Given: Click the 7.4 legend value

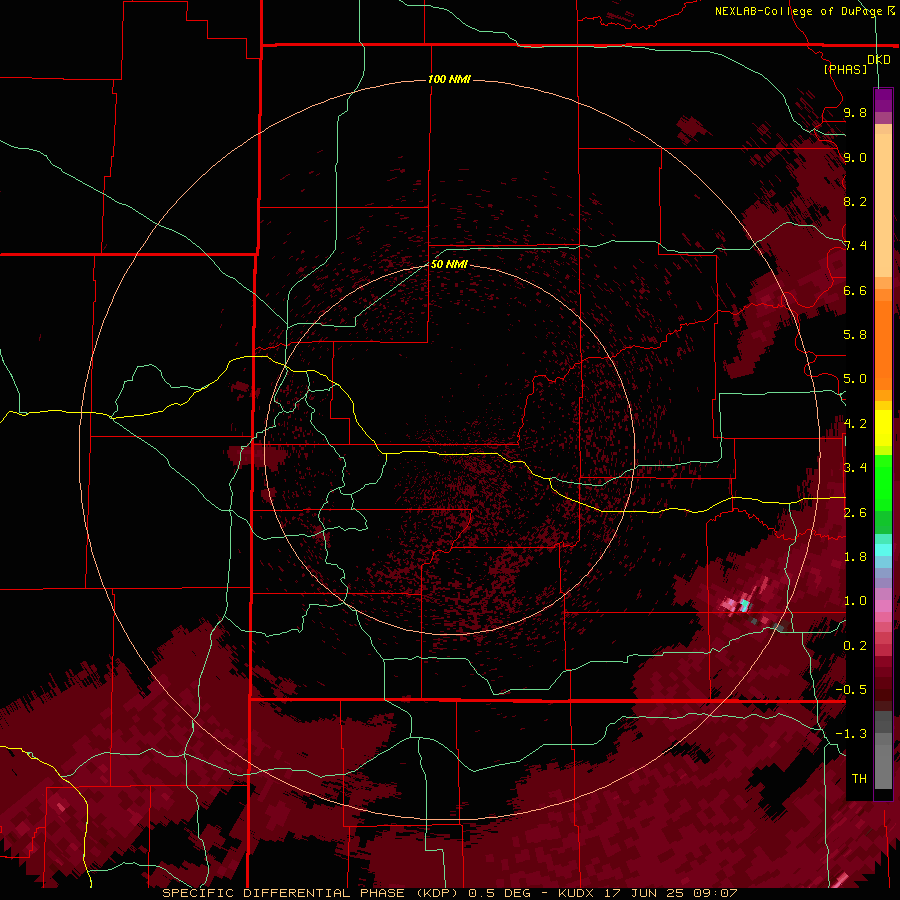Looking at the screenshot, I should click(855, 246).
